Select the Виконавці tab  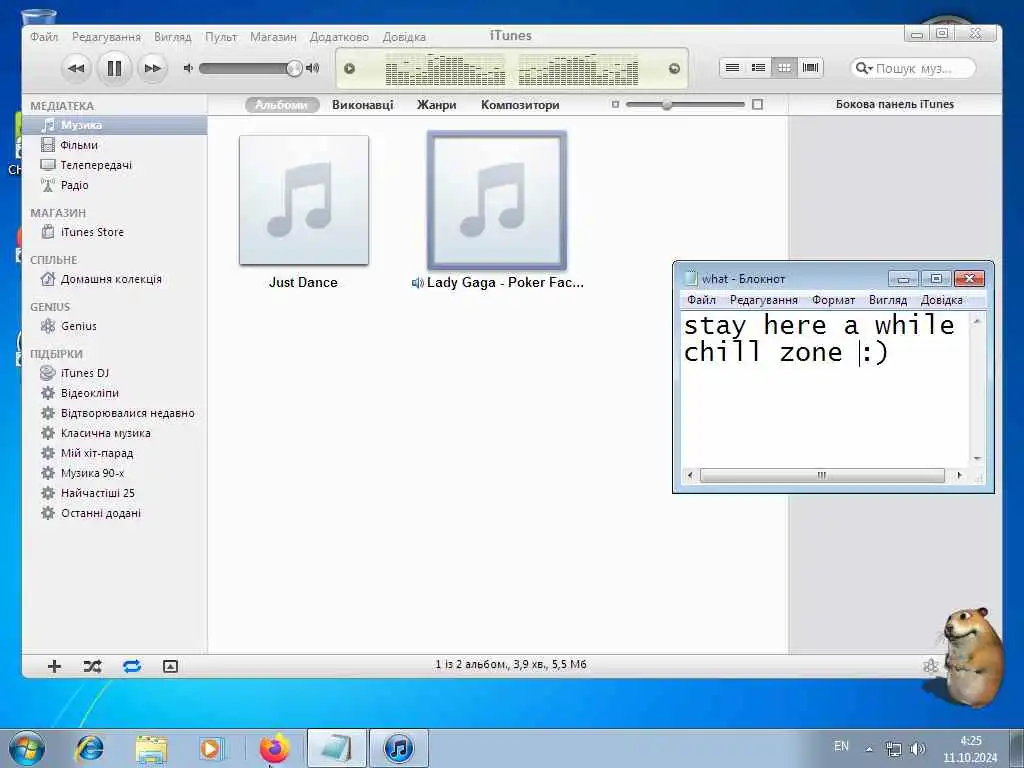(362, 105)
